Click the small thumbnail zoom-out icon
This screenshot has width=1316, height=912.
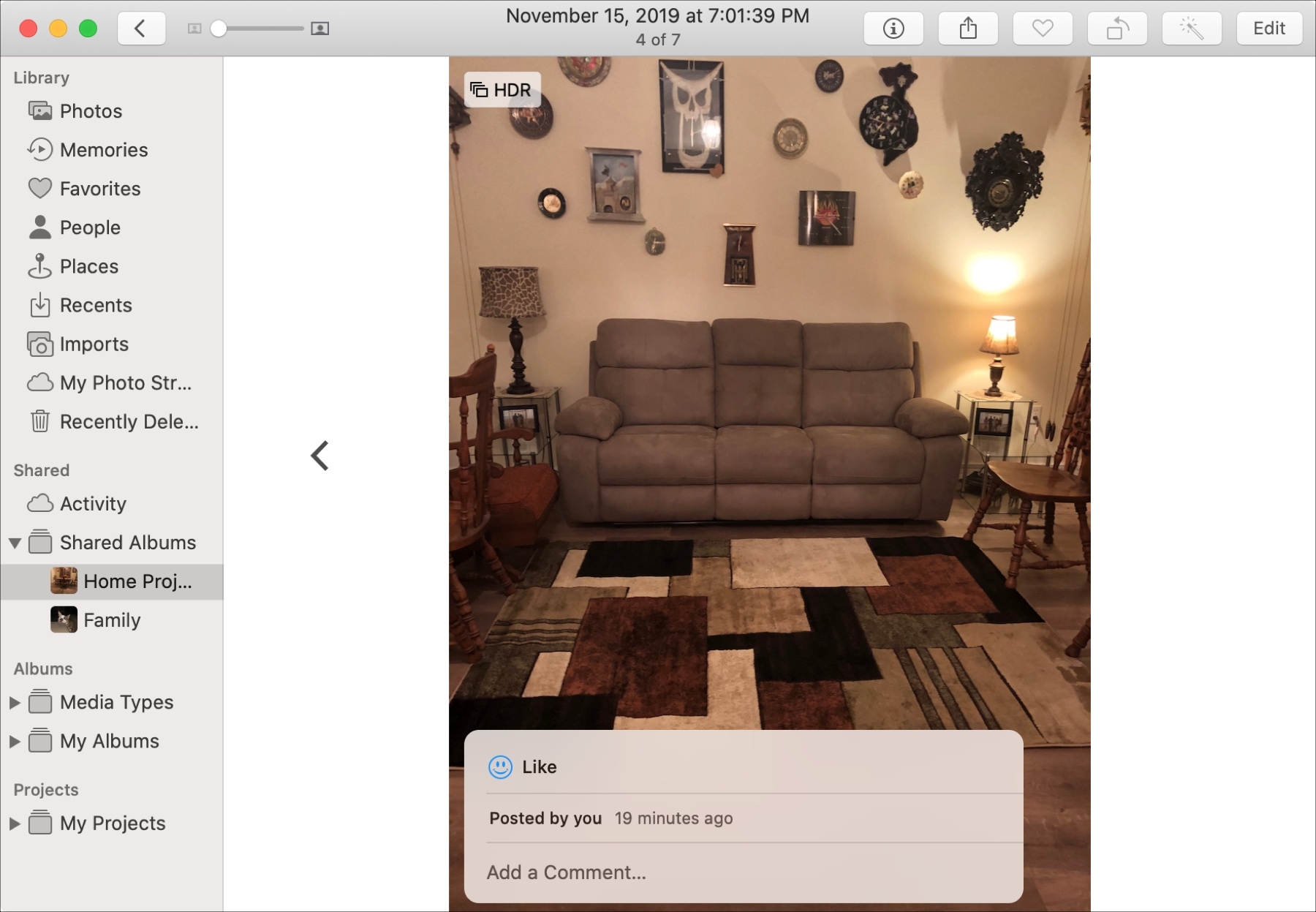194,29
